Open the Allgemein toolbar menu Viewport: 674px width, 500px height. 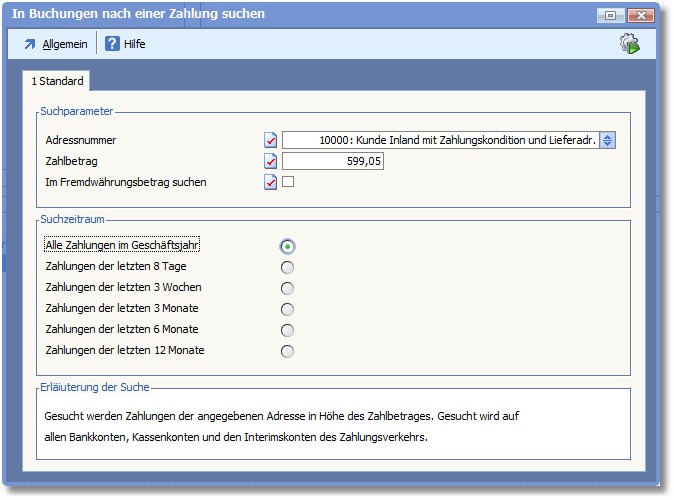tap(55, 44)
